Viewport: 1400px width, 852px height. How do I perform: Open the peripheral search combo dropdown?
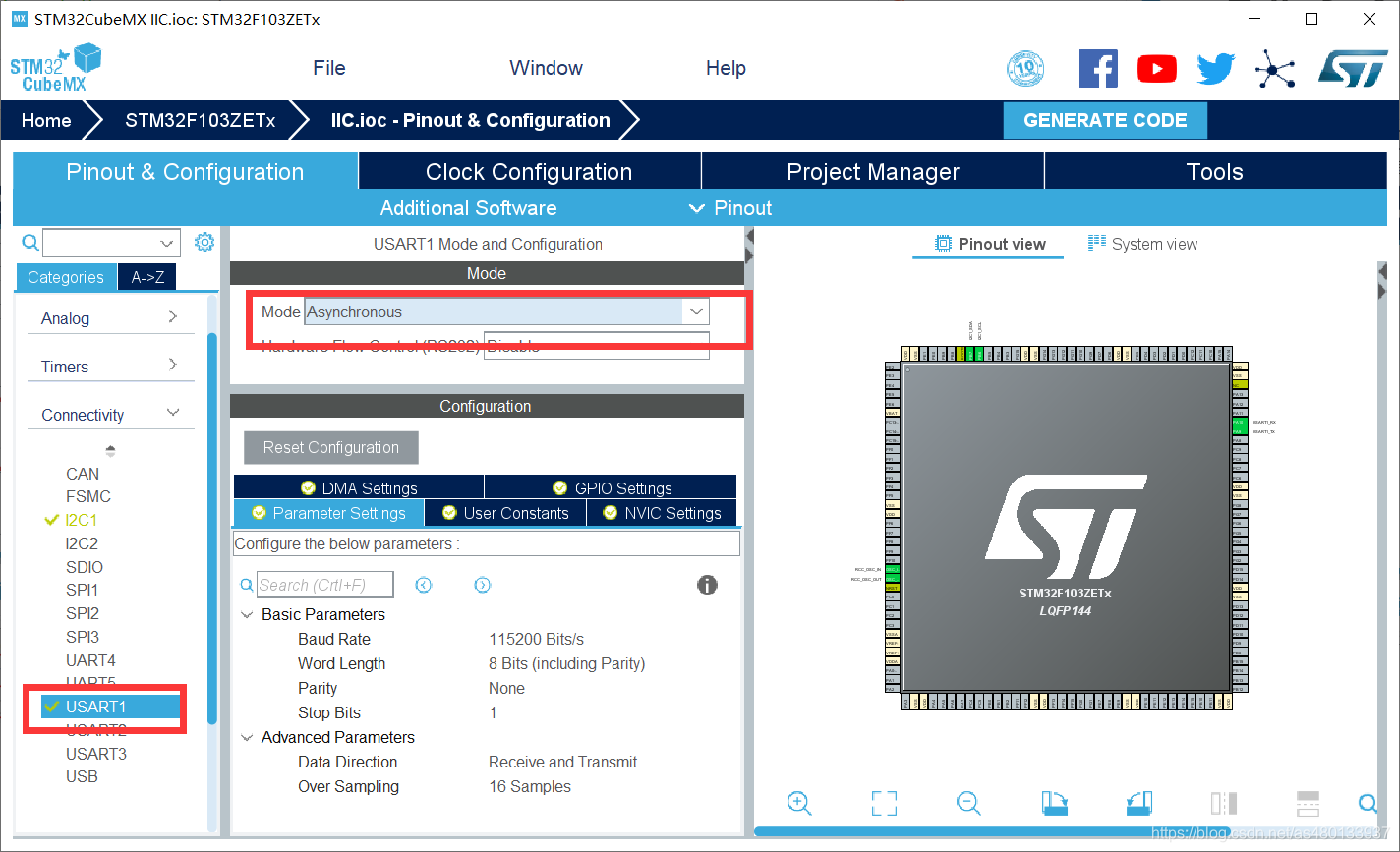(x=166, y=243)
